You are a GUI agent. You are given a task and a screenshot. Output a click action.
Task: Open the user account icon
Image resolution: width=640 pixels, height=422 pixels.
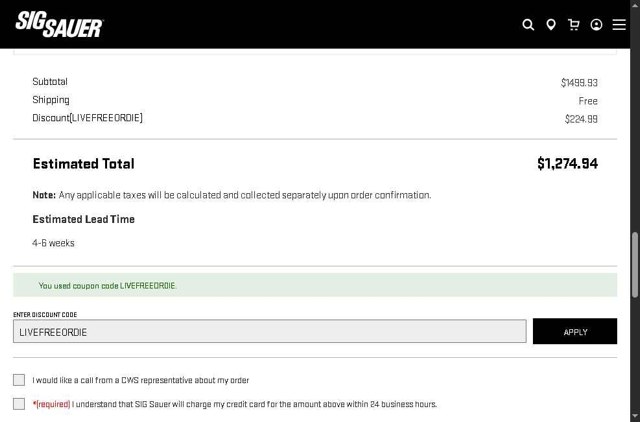597,25
